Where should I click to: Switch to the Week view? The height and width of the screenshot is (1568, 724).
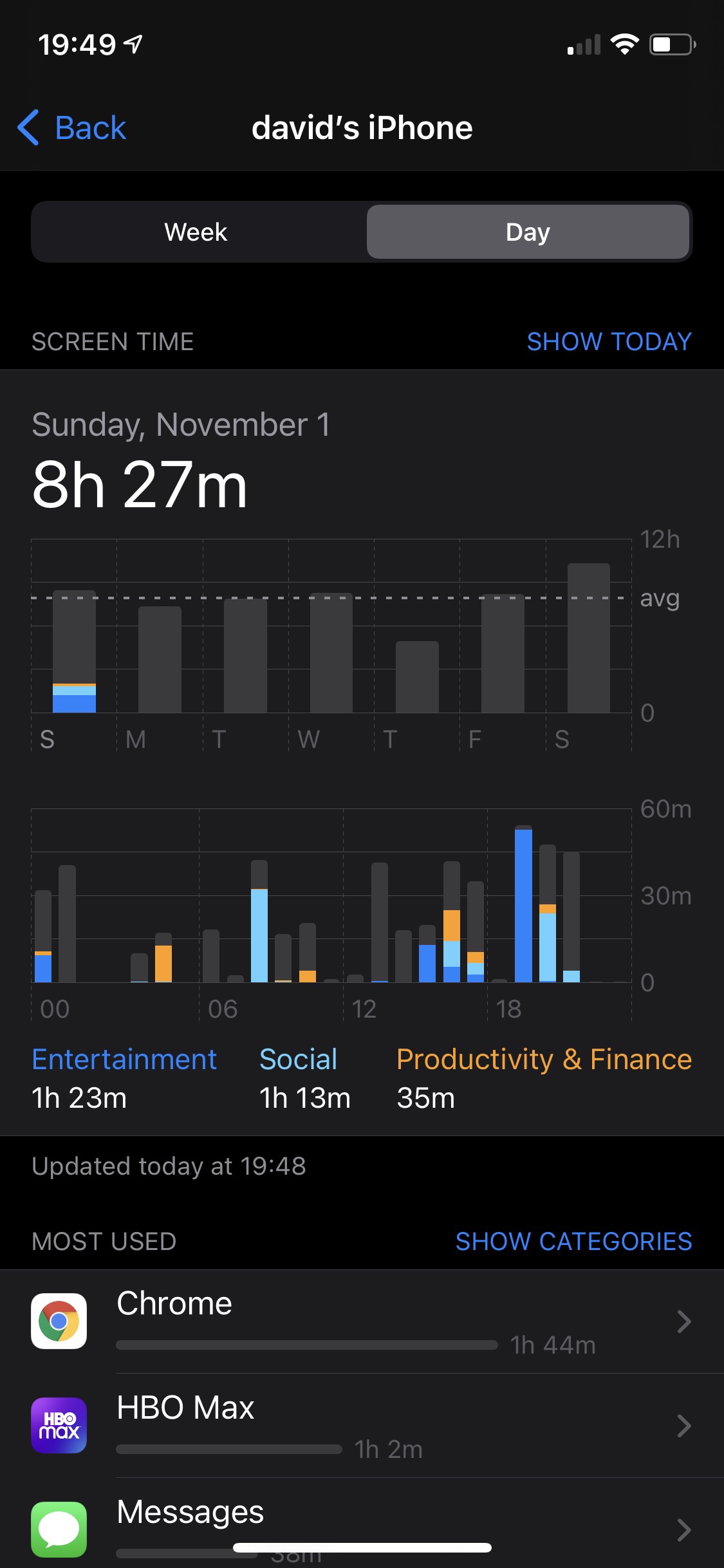tap(196, 232)
